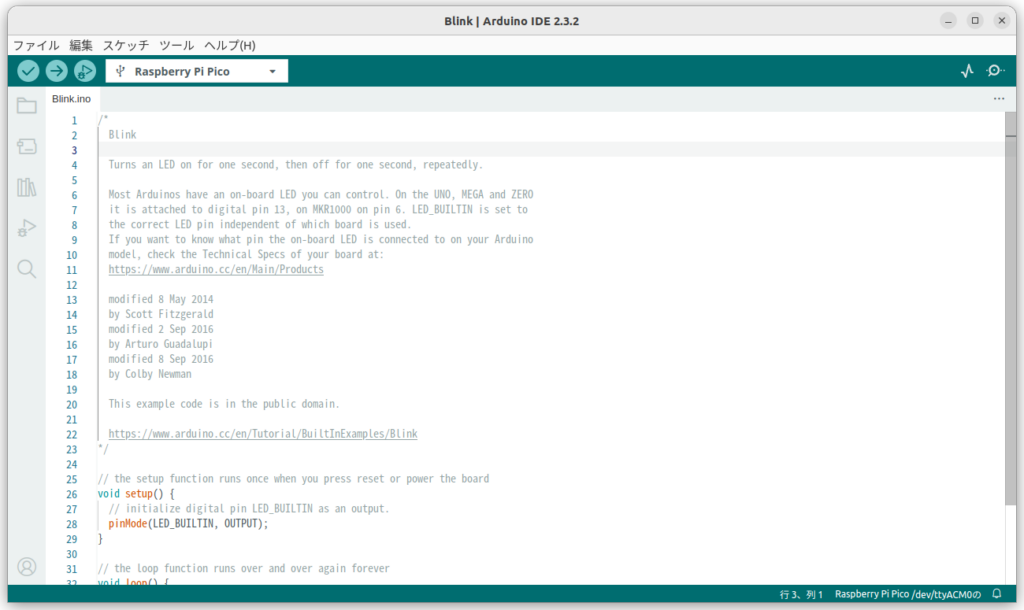Open the Debug sidebar panel
Viewport: 1024px width, 610px height.
pos(27,228)
